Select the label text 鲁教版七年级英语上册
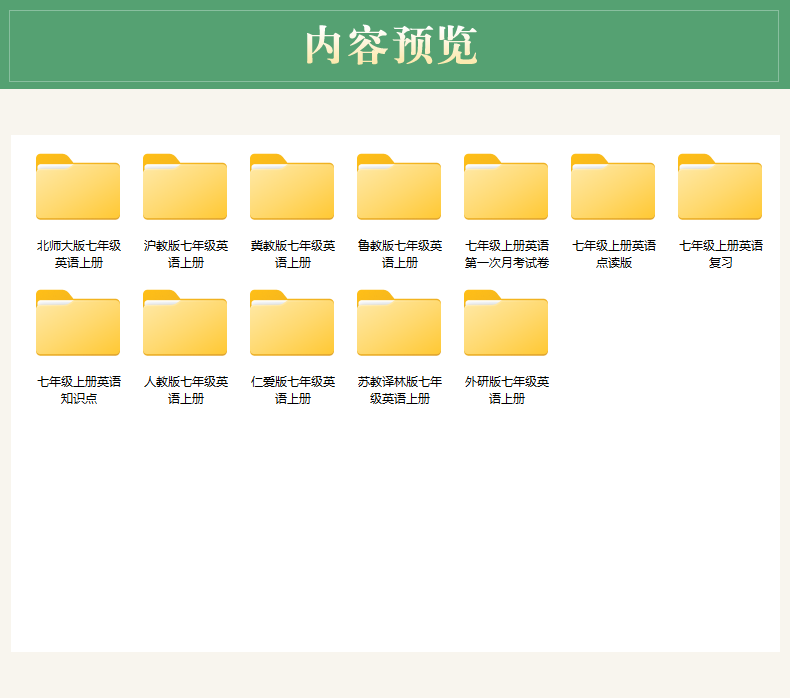Image resolution: width=790 pixels, height=698 pixels. [400, 254]
